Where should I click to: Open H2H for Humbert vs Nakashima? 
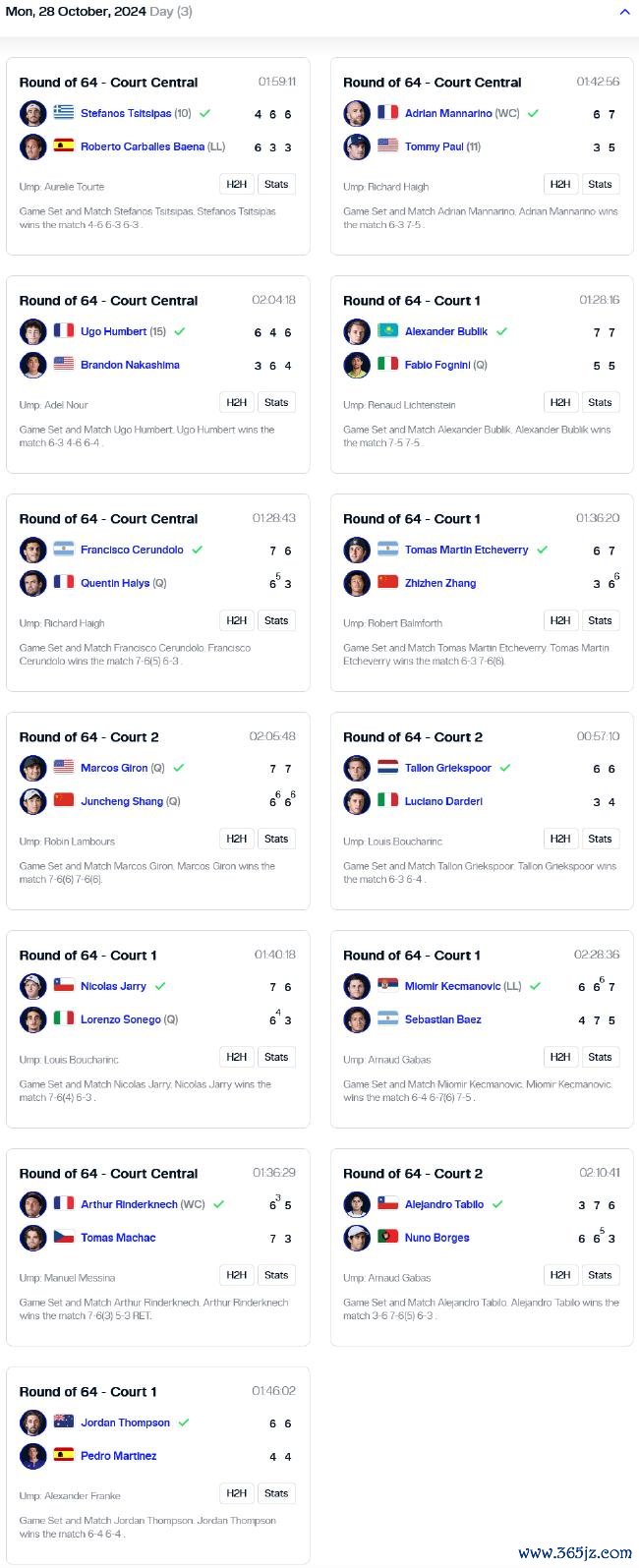click(x=237, y=402)
